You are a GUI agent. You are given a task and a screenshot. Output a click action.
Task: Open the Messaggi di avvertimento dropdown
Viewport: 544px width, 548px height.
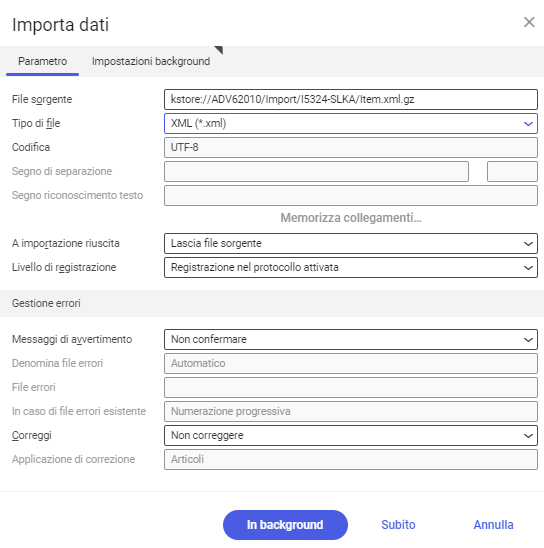(x=351, y=339)
